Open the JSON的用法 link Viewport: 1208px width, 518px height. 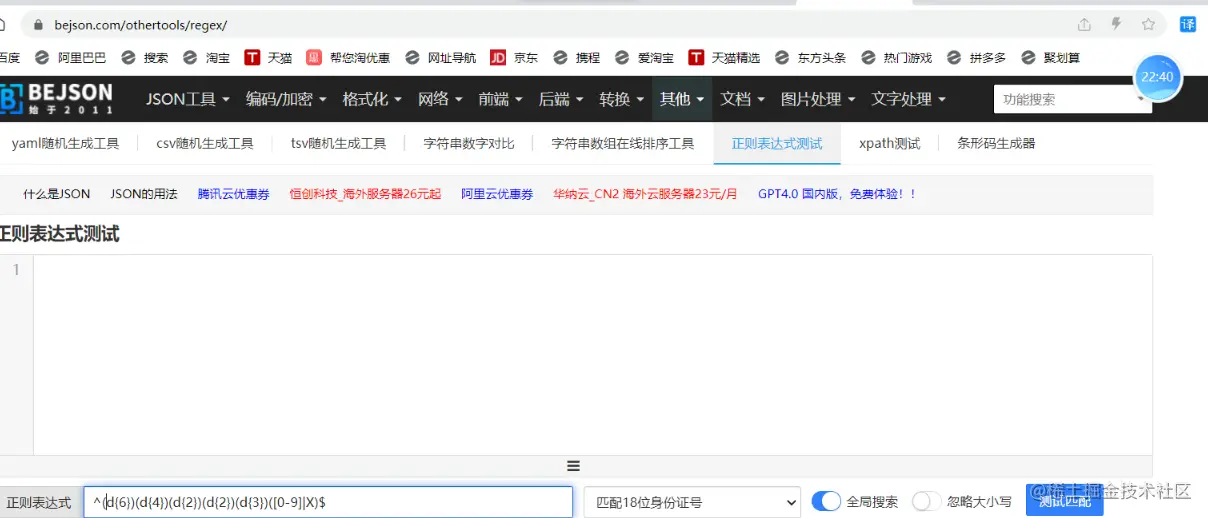pos(144,194)
